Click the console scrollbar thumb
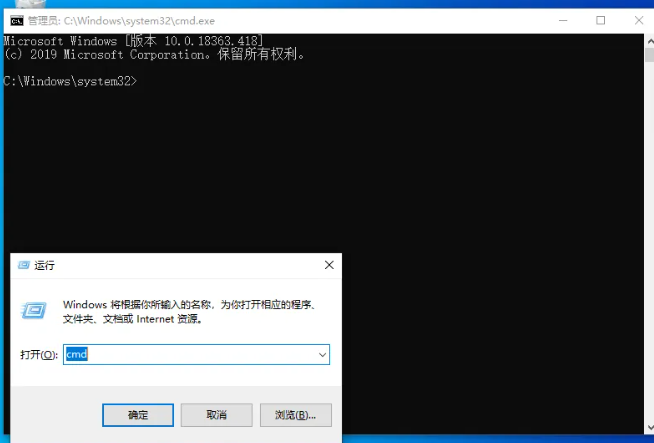This screenshot has height=443, width=654. coord(650,55)
